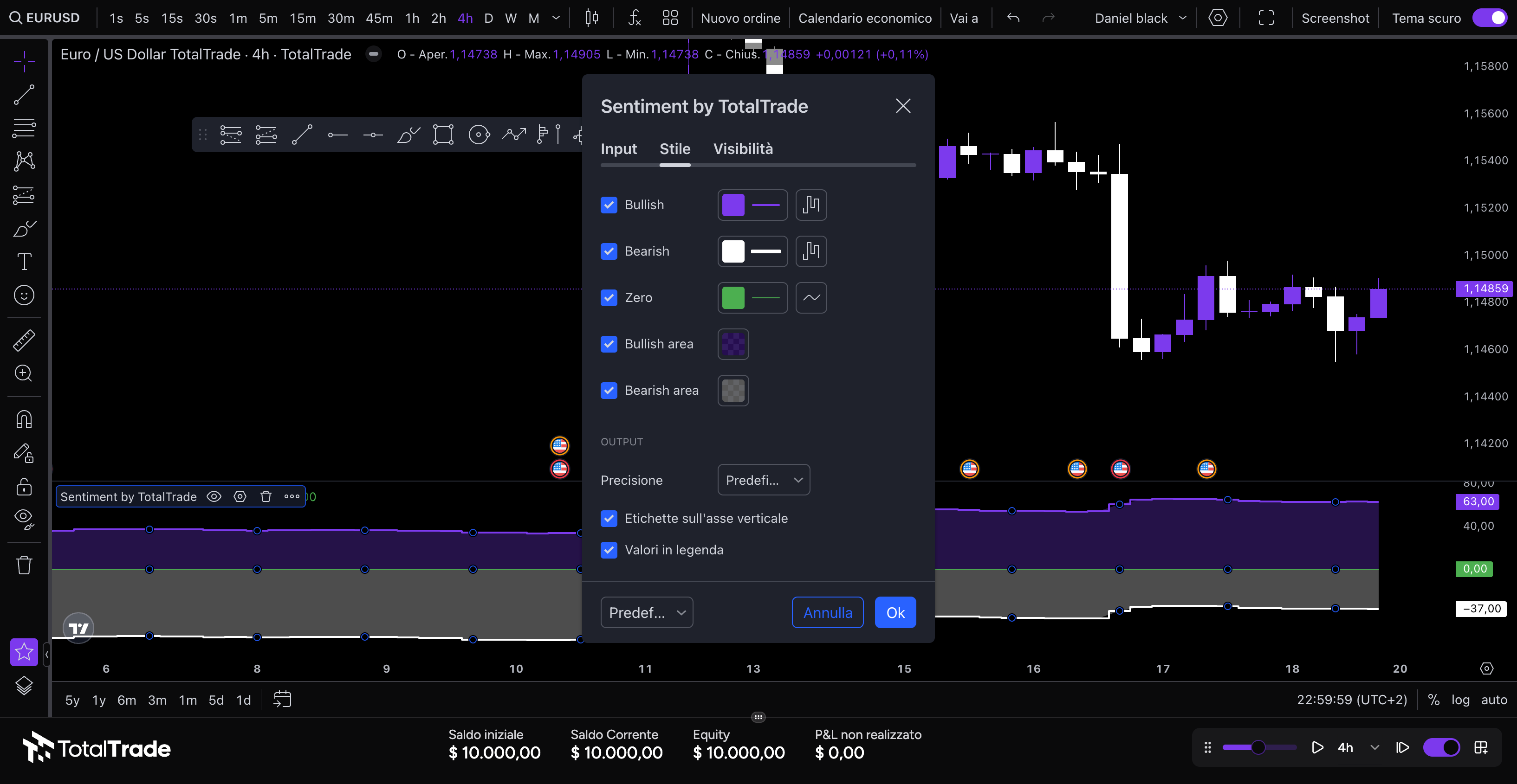This screenshot has width=1517, height=784.
Task: Activate the zoom in tool
Action: point(24,373)
